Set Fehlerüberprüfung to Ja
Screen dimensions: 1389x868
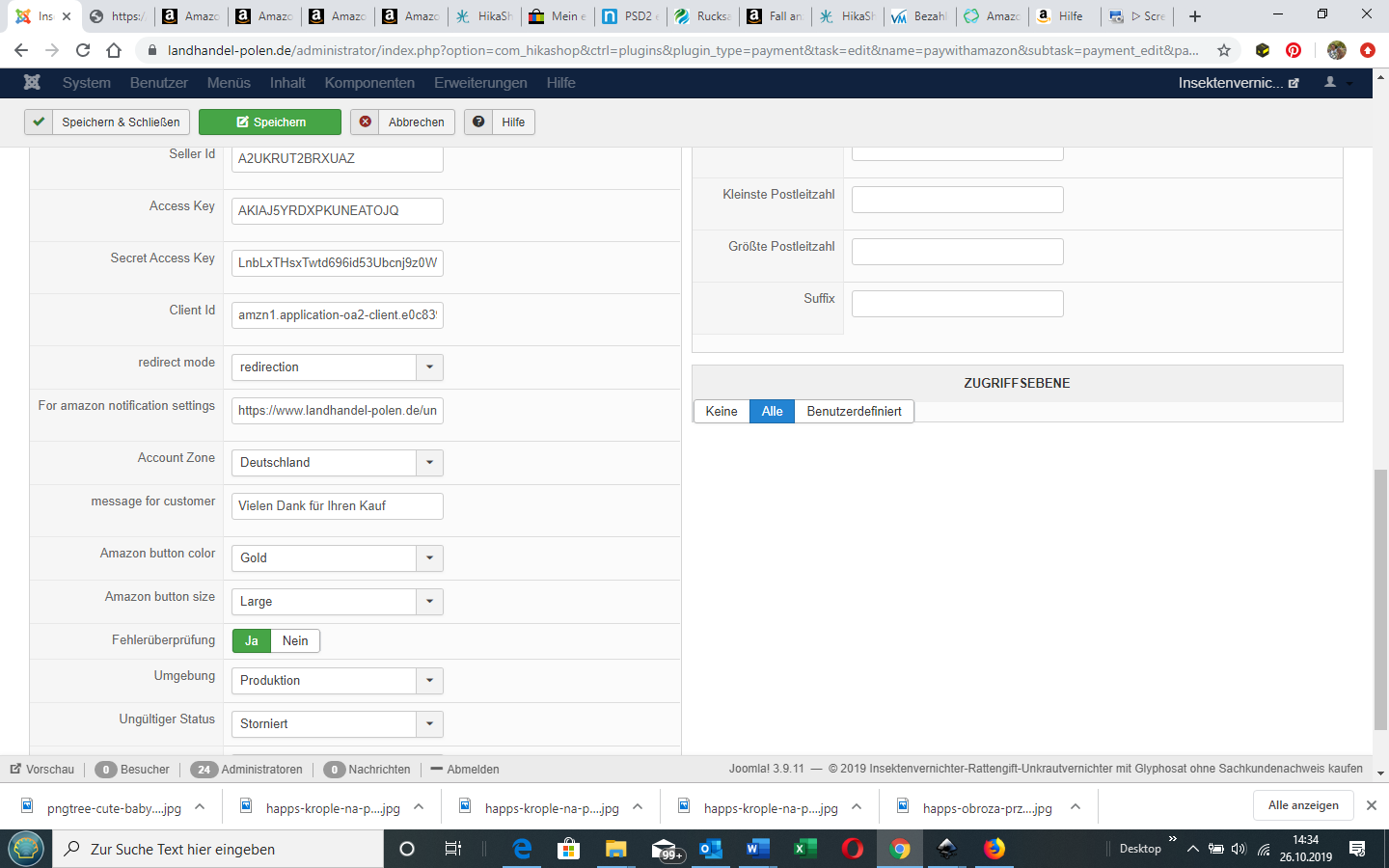252,641
